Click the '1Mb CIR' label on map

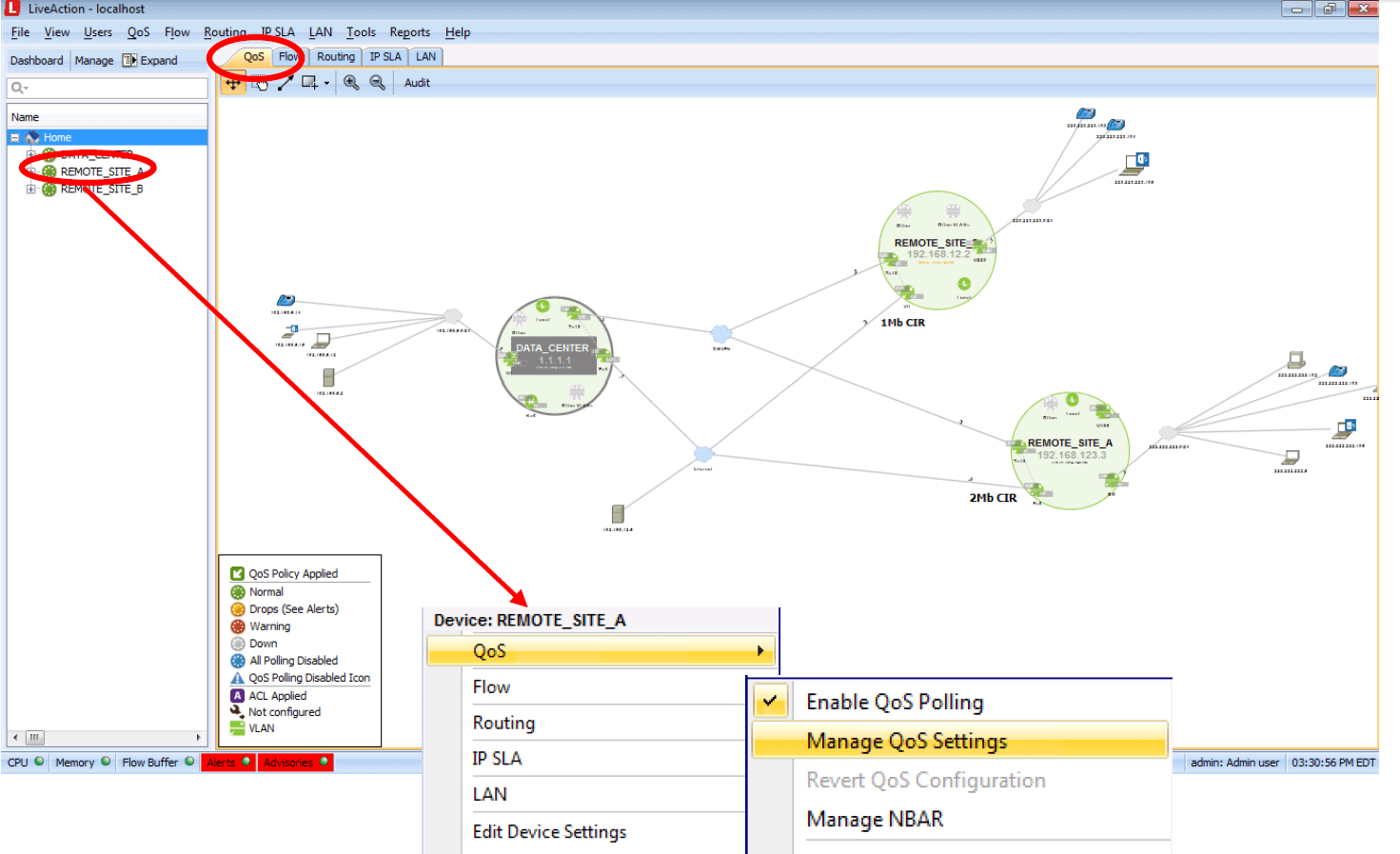(x=902, y=323)
